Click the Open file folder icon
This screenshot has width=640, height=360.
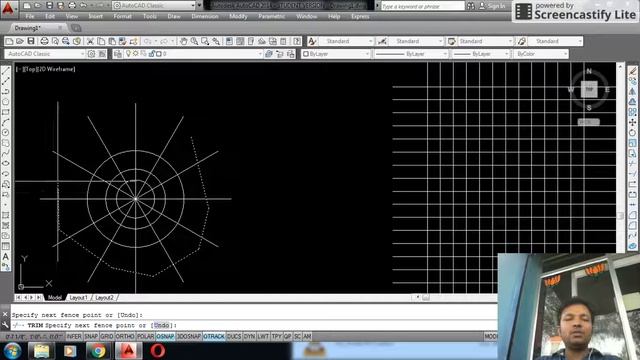(20, 41)
